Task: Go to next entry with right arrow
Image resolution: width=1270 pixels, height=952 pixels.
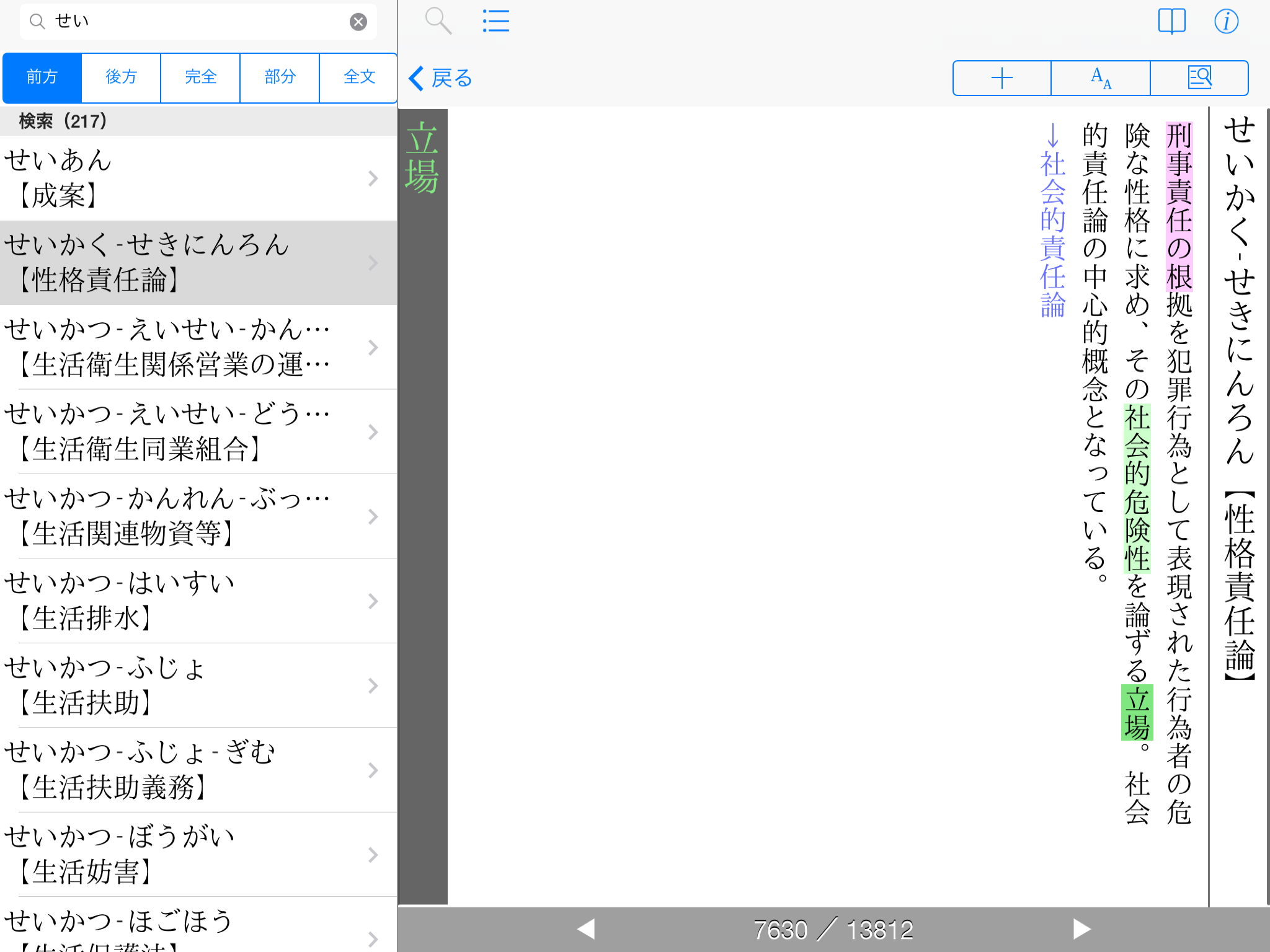Action: pos(1081,928)
